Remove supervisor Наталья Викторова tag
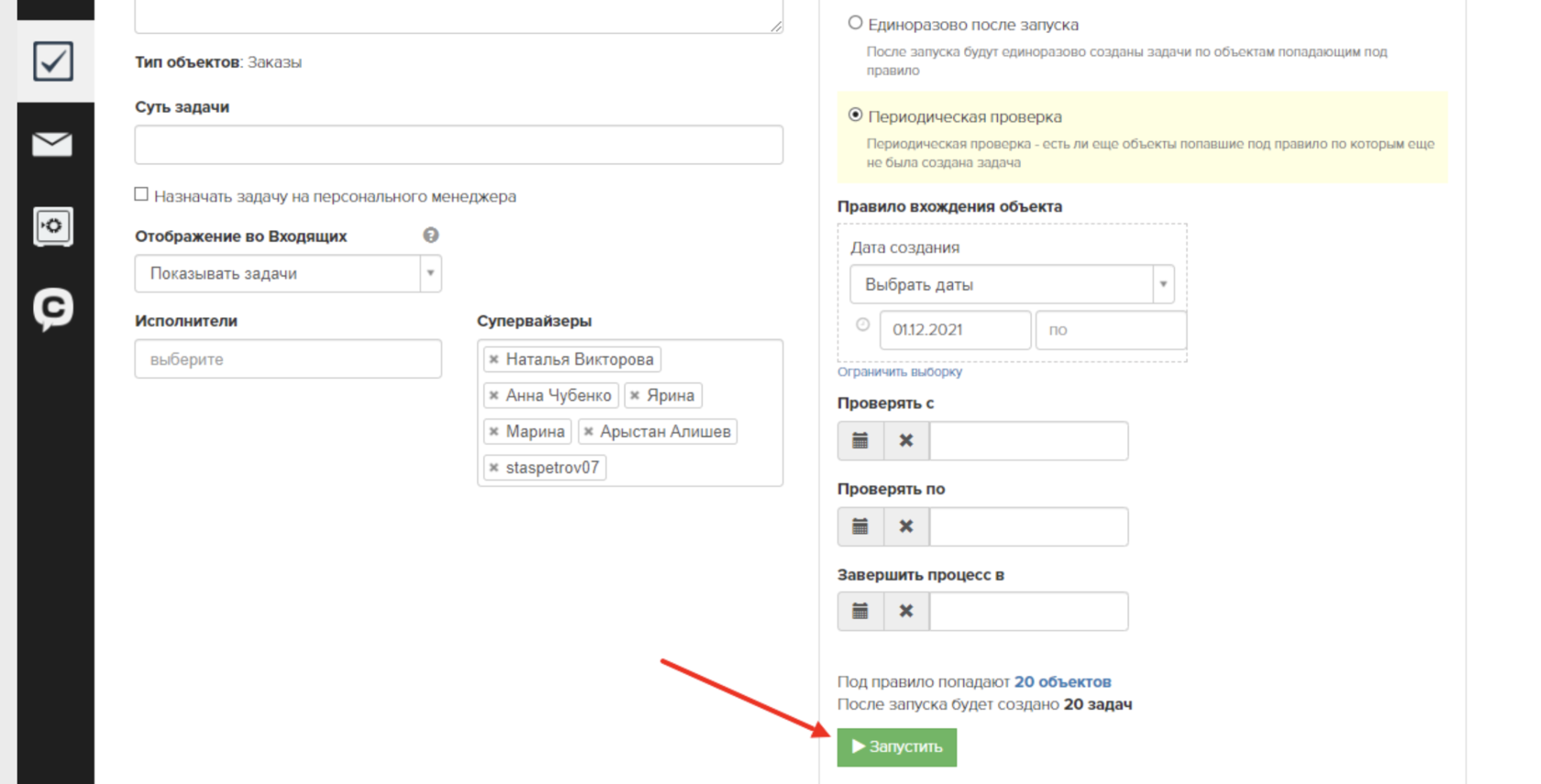Viewport: 1541px width, 784px height. [494, 359]
